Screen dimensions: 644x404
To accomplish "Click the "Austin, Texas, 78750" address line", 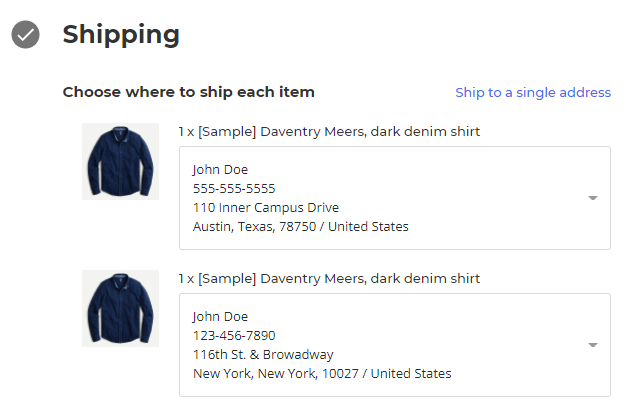I will point(300,227).
